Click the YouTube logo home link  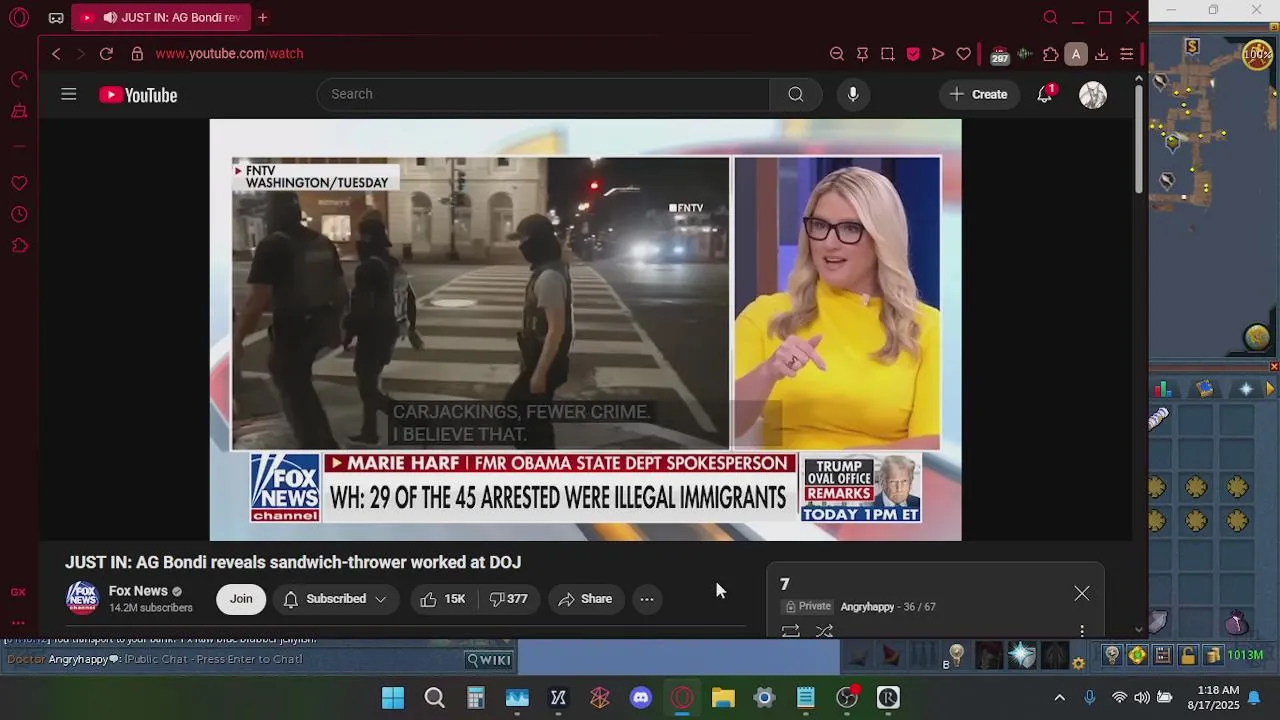138,95
